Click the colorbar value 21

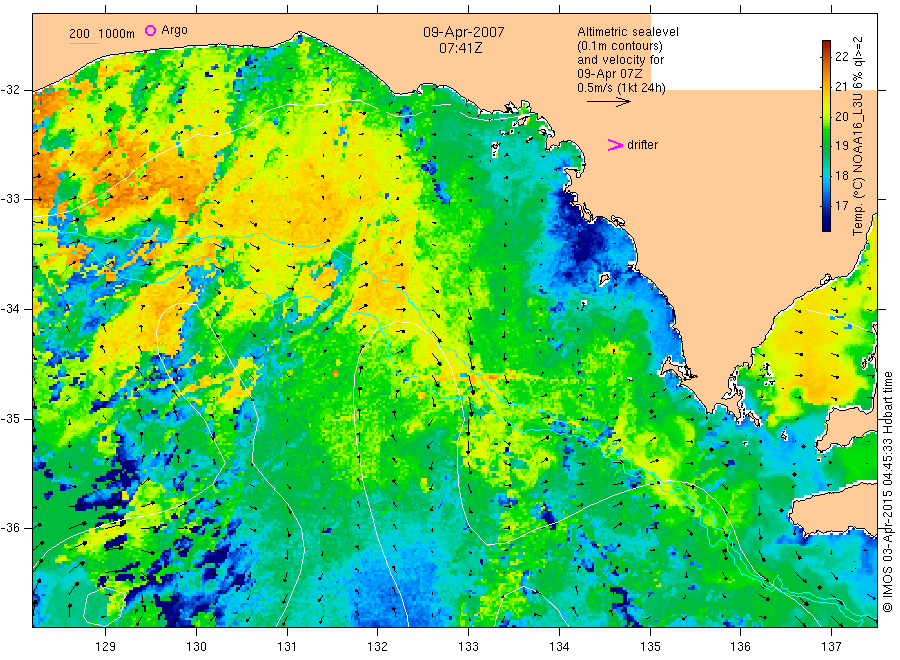(841, 87)
